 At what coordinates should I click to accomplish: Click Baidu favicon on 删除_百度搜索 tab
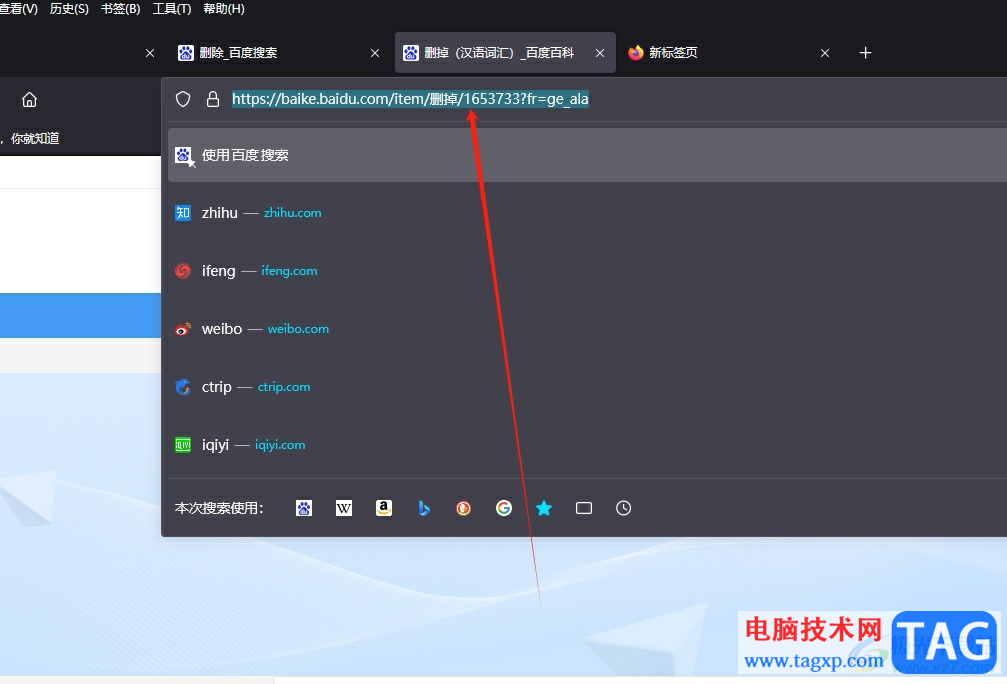coord(186,53)
